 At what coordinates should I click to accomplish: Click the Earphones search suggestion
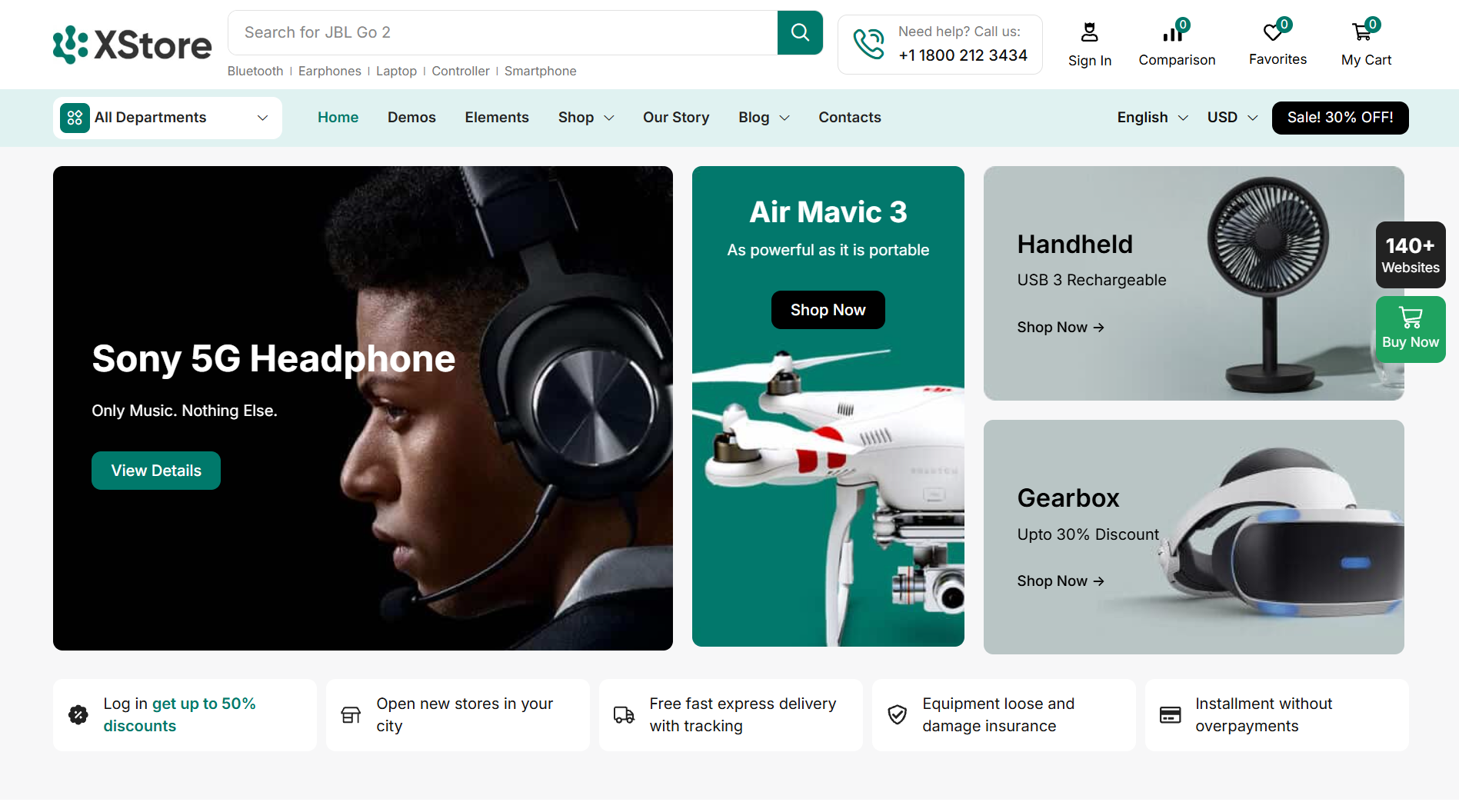click(330, 71)
